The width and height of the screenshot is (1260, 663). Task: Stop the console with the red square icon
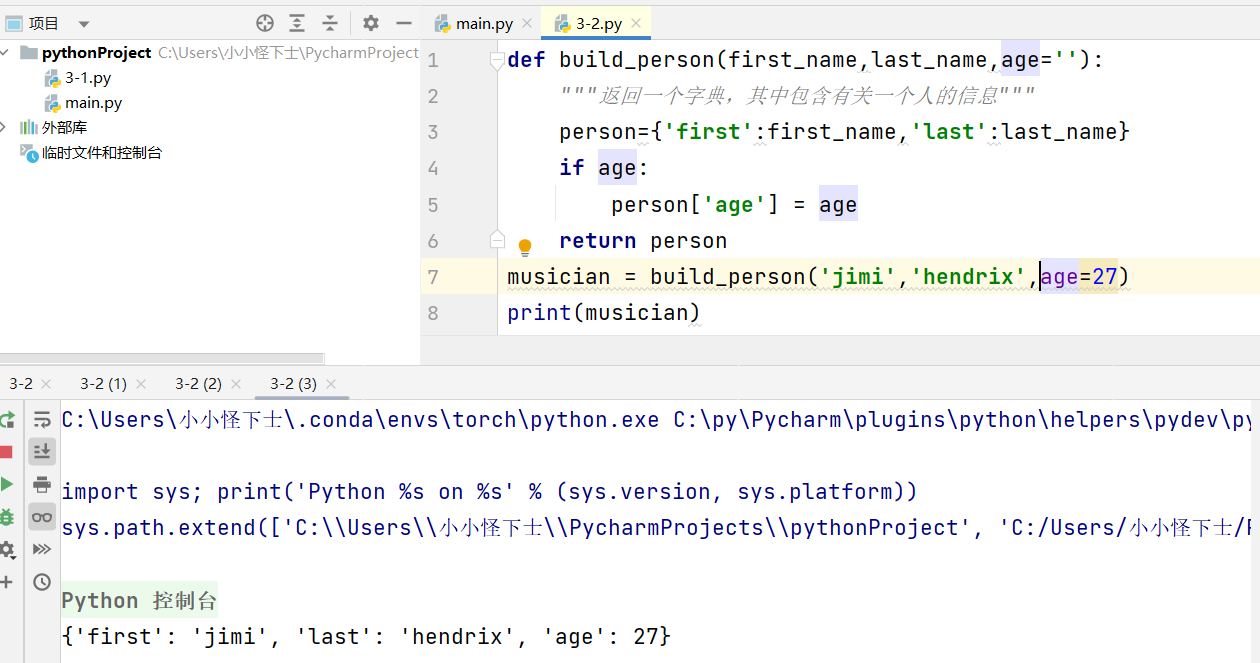[8, 451]
